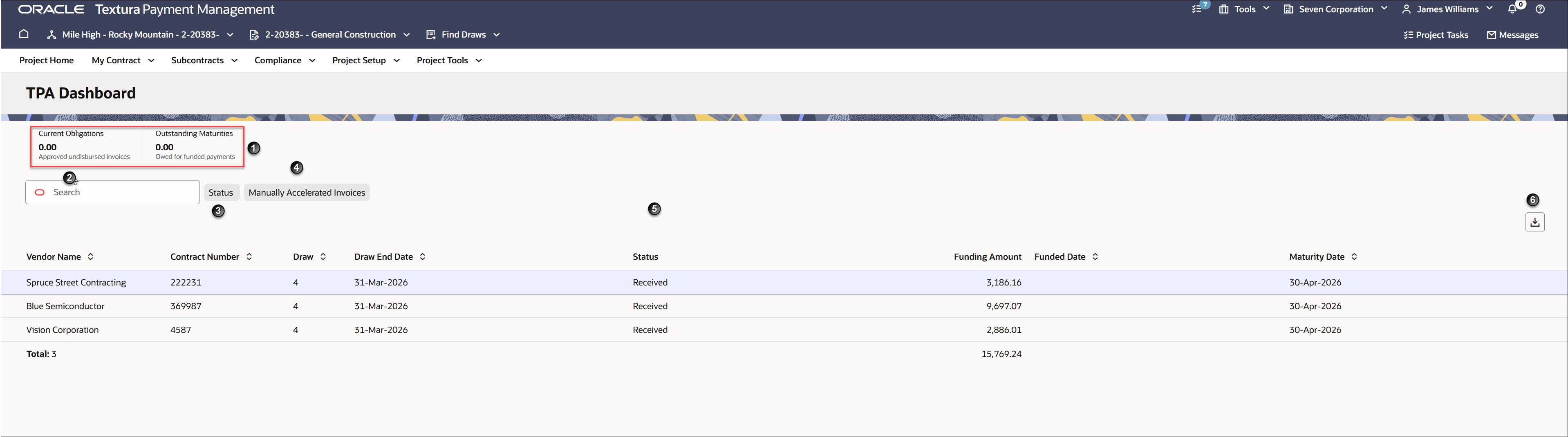Expand the Subcontracts menu
Viewport: 1568px width, 437px height.
[x=204, y=60]
